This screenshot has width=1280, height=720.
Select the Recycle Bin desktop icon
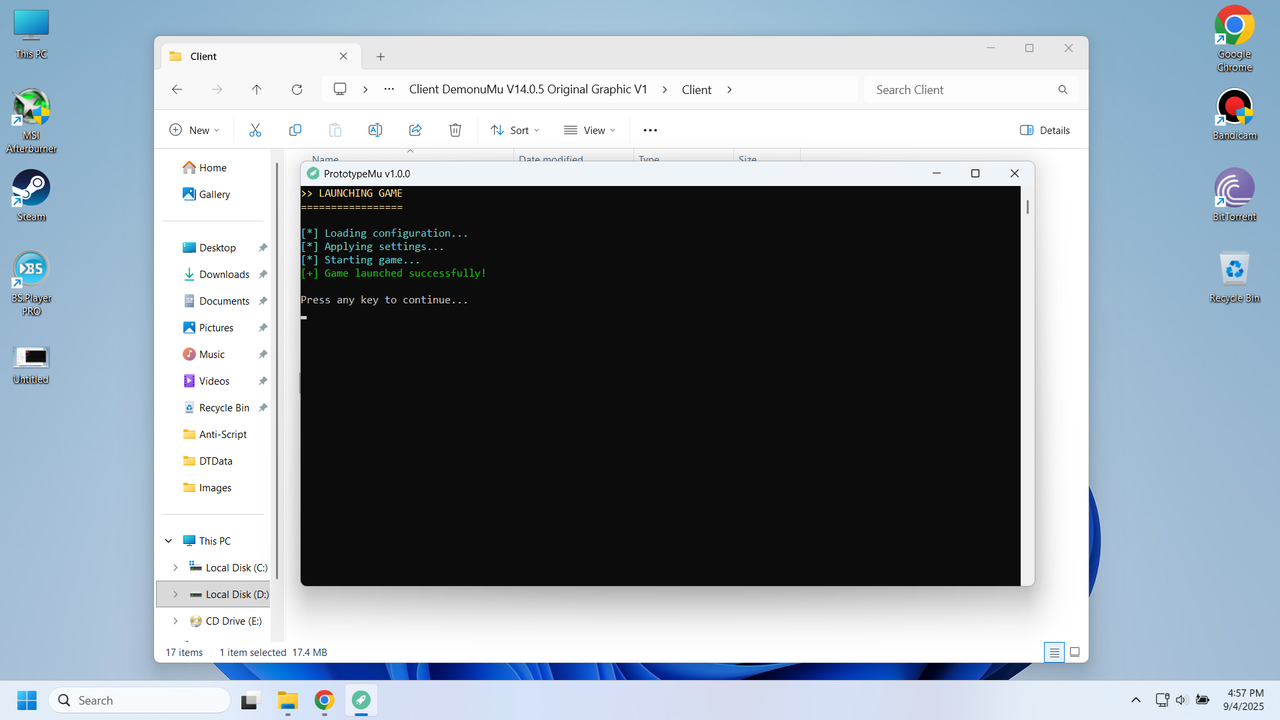tap(1234, 277)
